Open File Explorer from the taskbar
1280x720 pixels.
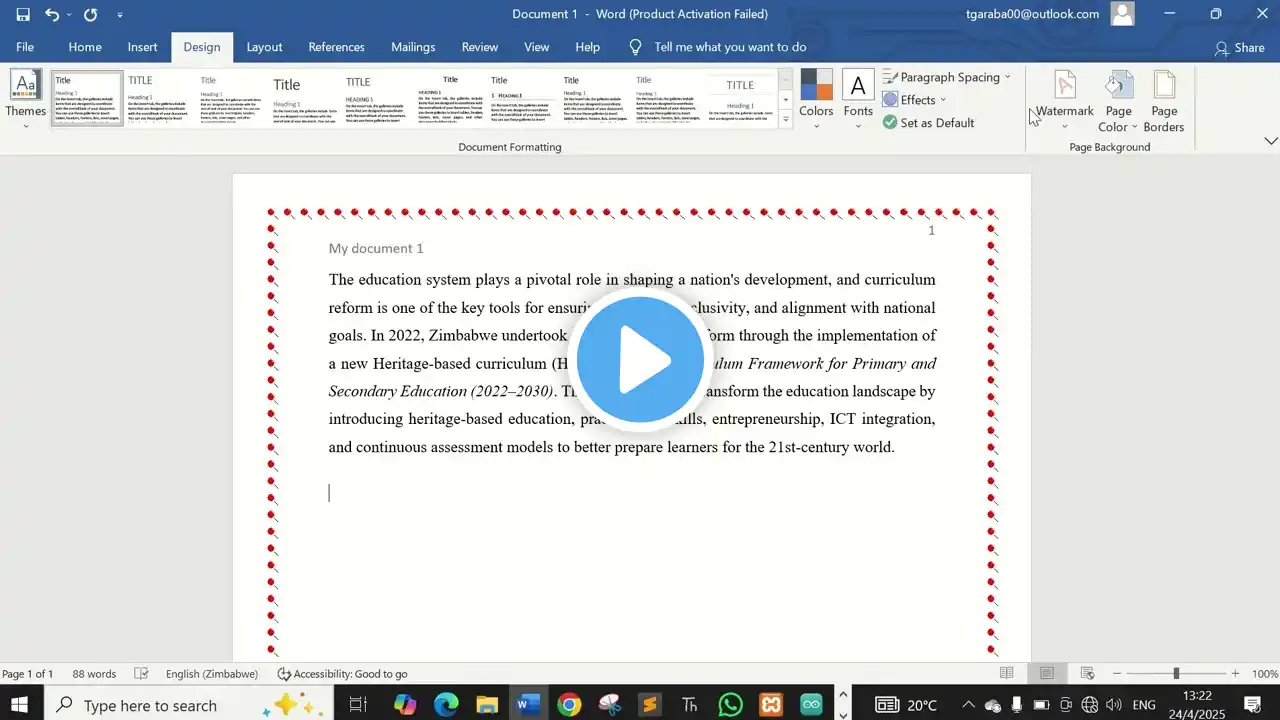click(x=487, y=705)
